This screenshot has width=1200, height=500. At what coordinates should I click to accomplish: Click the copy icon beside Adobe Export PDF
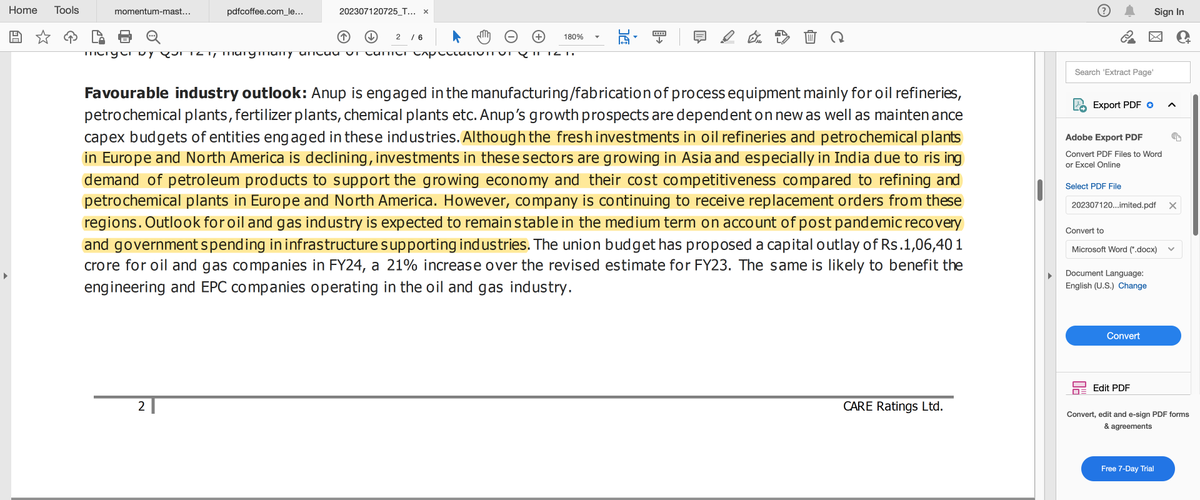[1177, 136]
